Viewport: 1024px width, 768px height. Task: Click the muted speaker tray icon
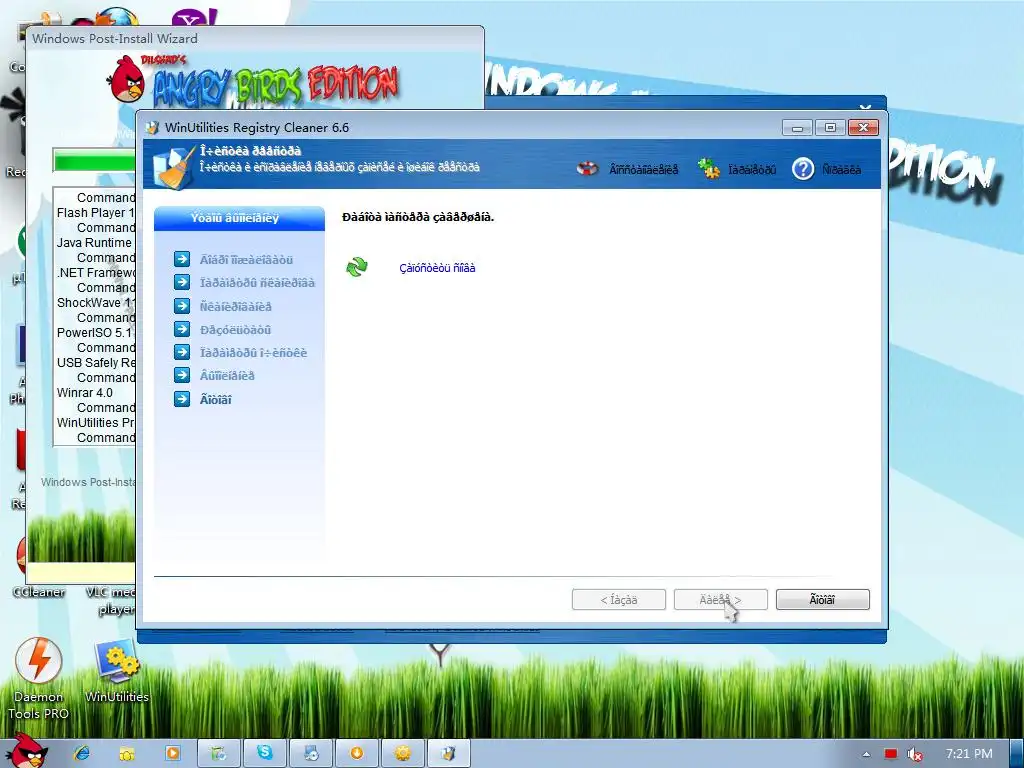pyautogui.click(x=915, y=754)
